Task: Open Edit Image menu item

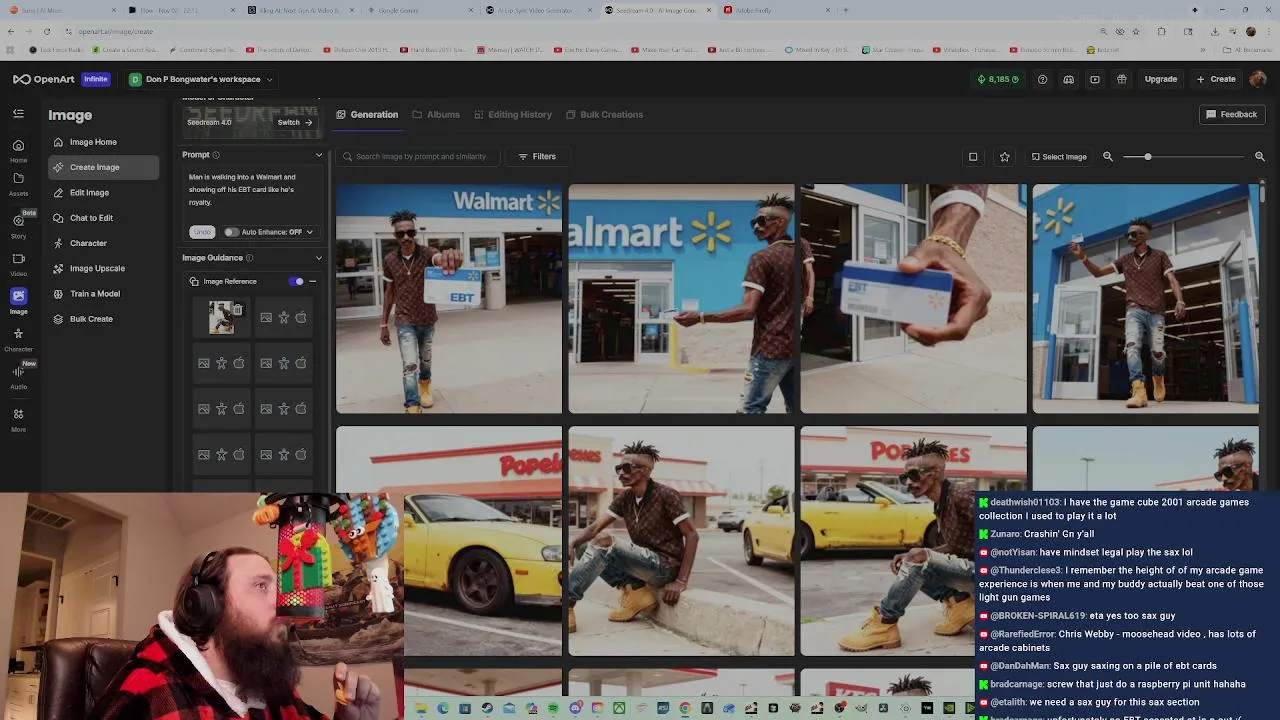Action: pos(103,192)
